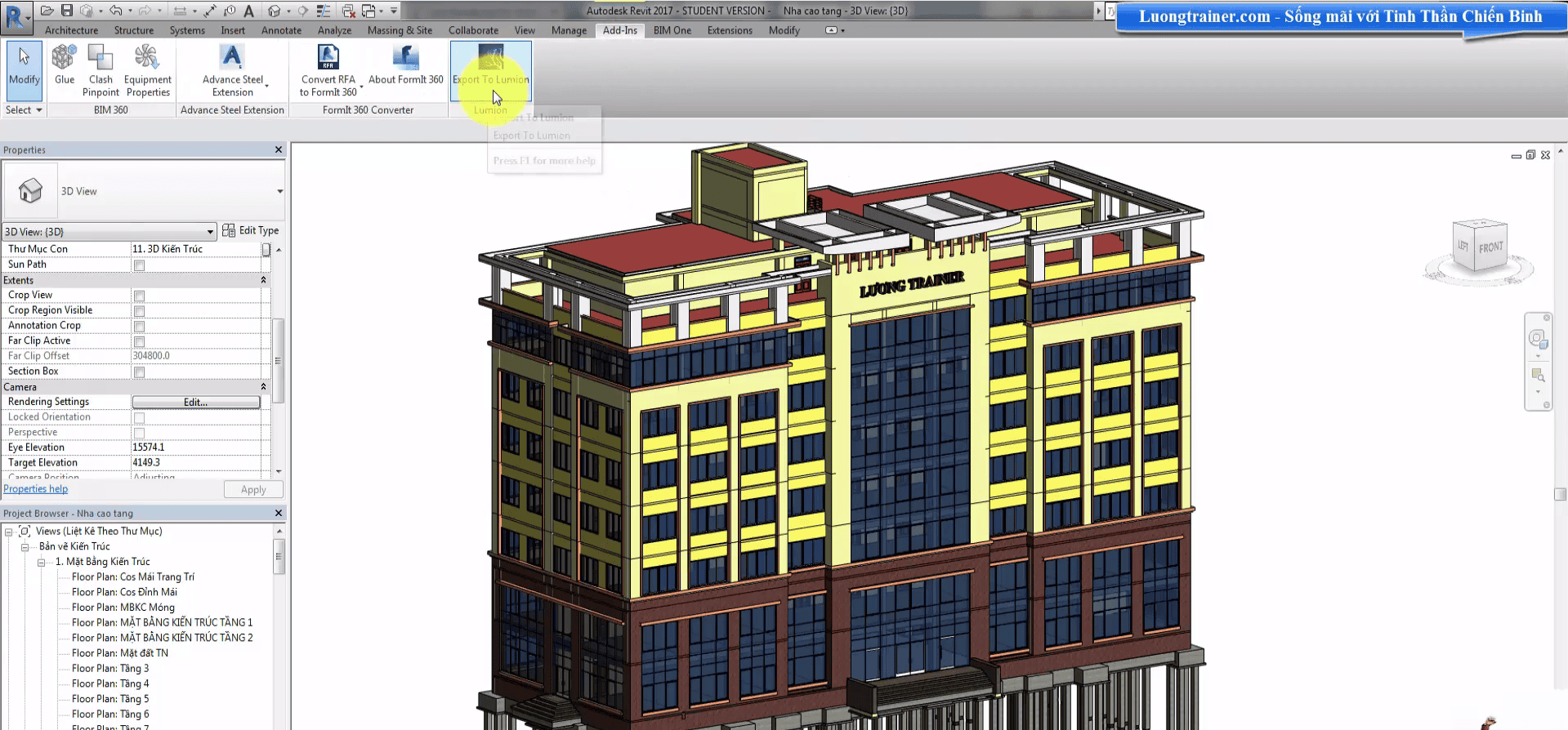Image resolution: width=1568 pixels, height=730 pixels.
Task: Collapse the Bản vẽ Kiến Trúc tree node
Action: point(25,547)
